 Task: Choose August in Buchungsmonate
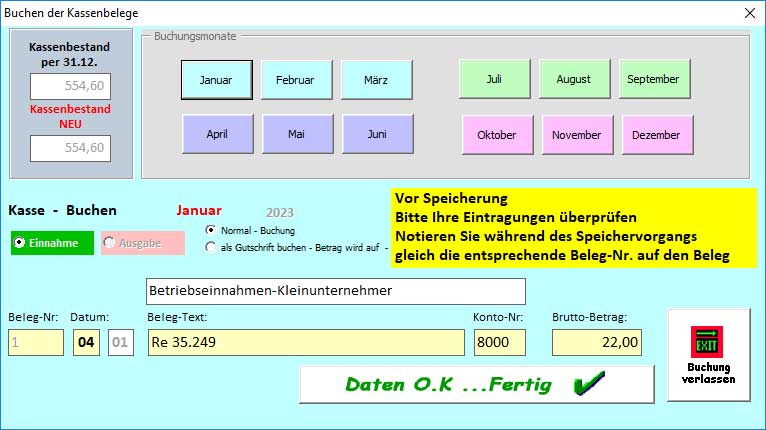(574, 79)
